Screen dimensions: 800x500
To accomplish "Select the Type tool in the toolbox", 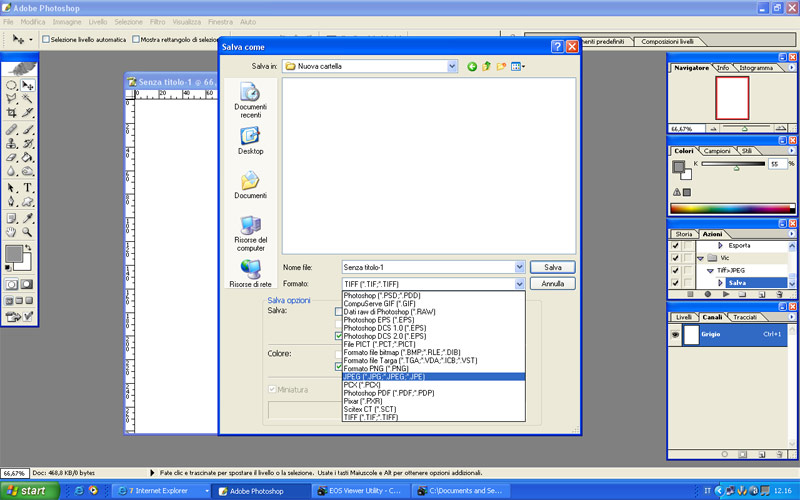I will tap(28, 187).
